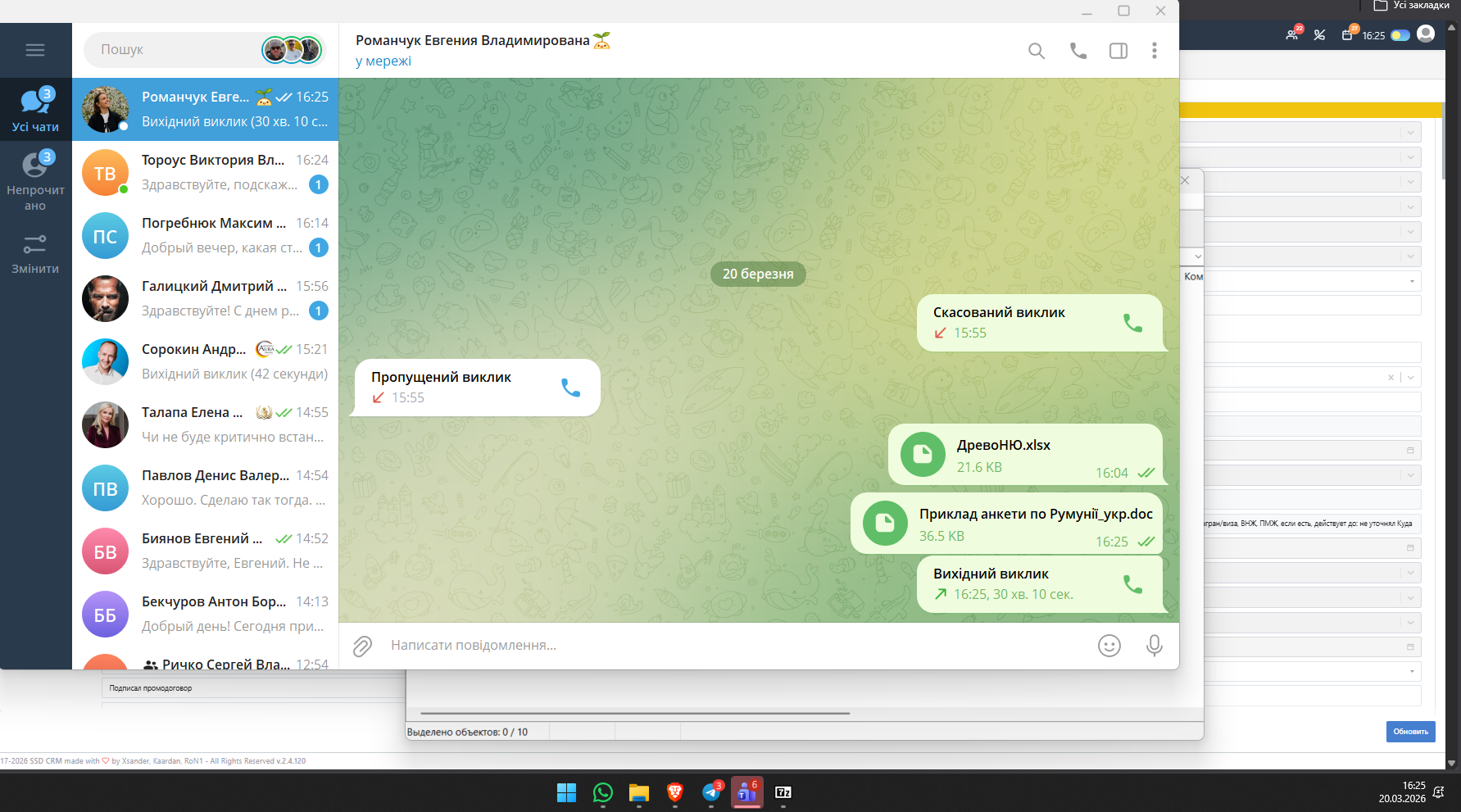Open the Змінити folders editor

click(x=35, y=254)
